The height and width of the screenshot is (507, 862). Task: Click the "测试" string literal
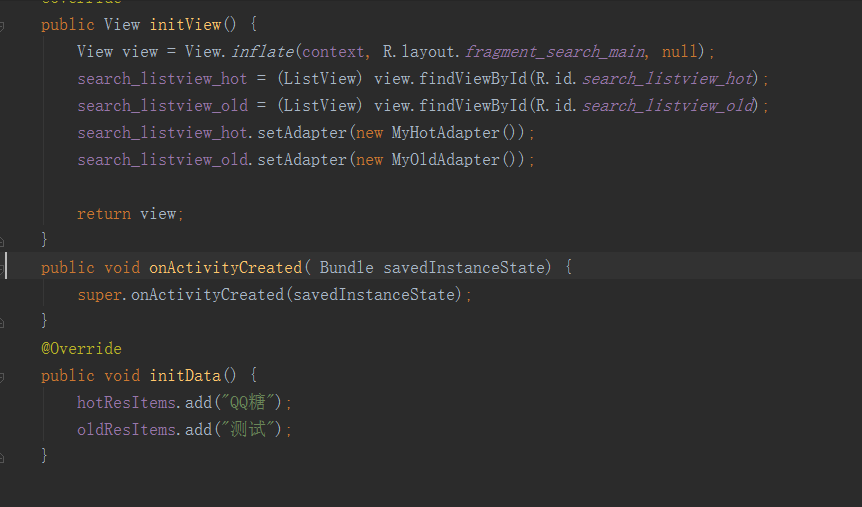(247, 429)
